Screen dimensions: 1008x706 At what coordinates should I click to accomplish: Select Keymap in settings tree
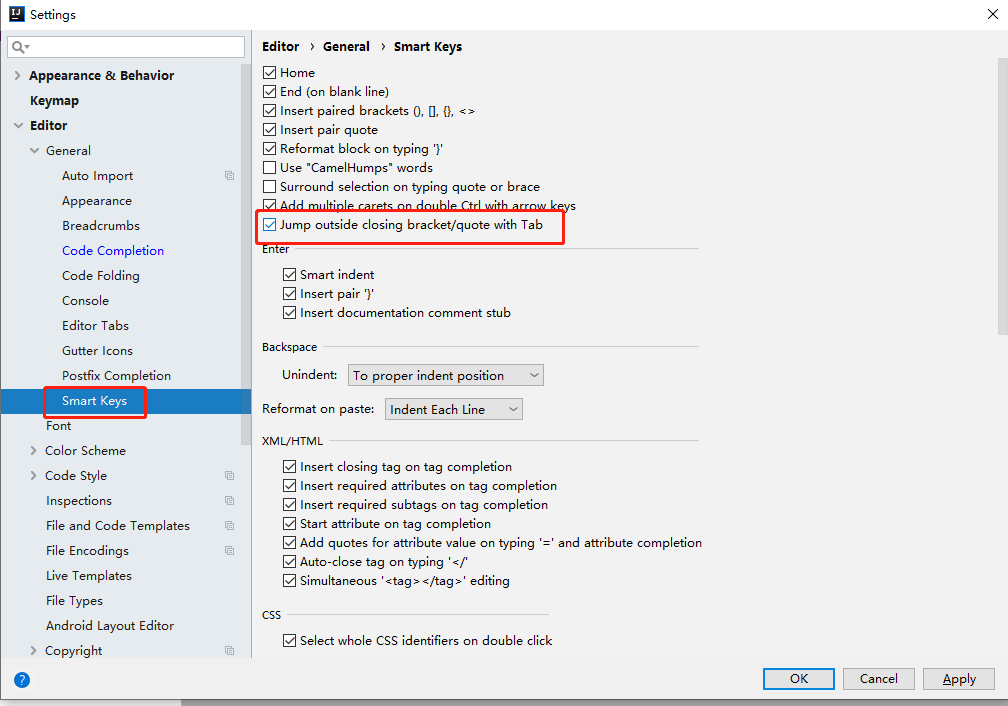(54, 100)
